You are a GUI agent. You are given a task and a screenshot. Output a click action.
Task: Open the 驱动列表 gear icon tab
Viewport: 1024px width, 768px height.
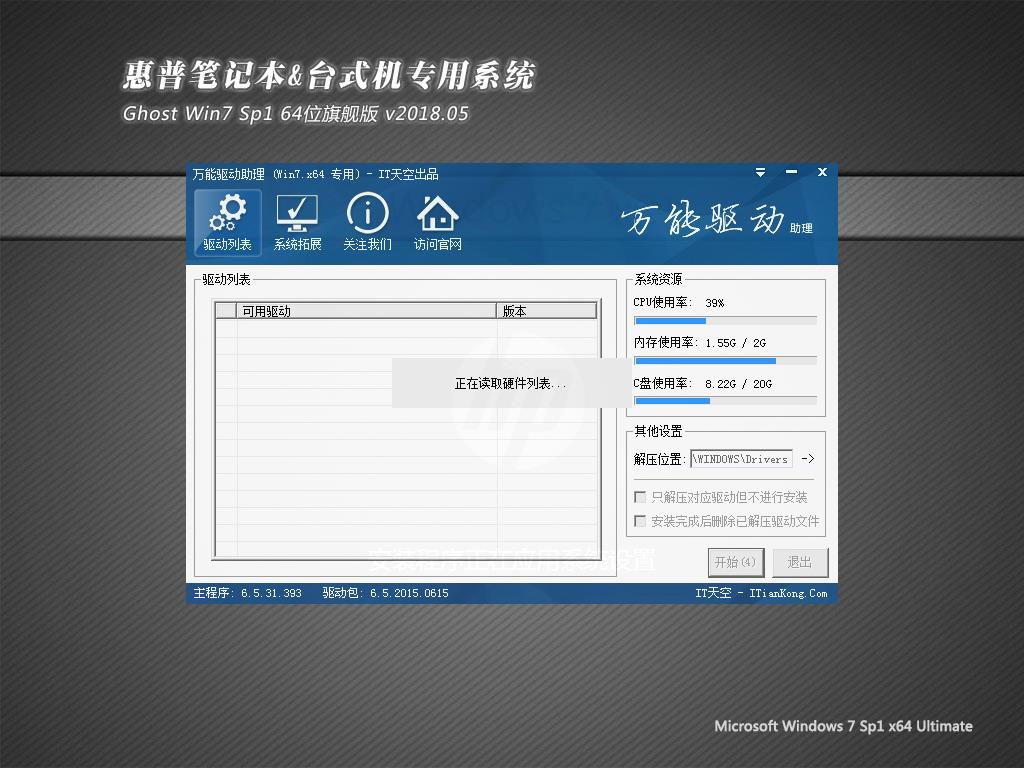coord(227,222)
